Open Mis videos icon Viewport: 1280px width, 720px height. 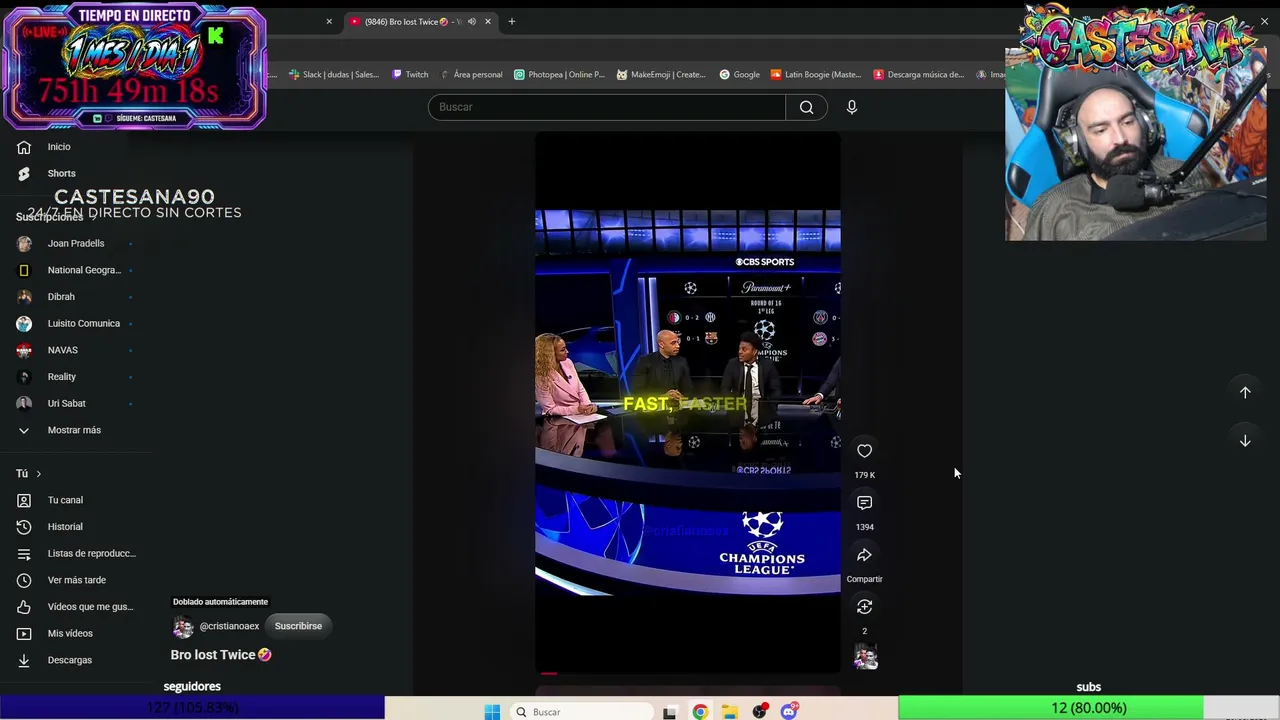click(24, 634)
